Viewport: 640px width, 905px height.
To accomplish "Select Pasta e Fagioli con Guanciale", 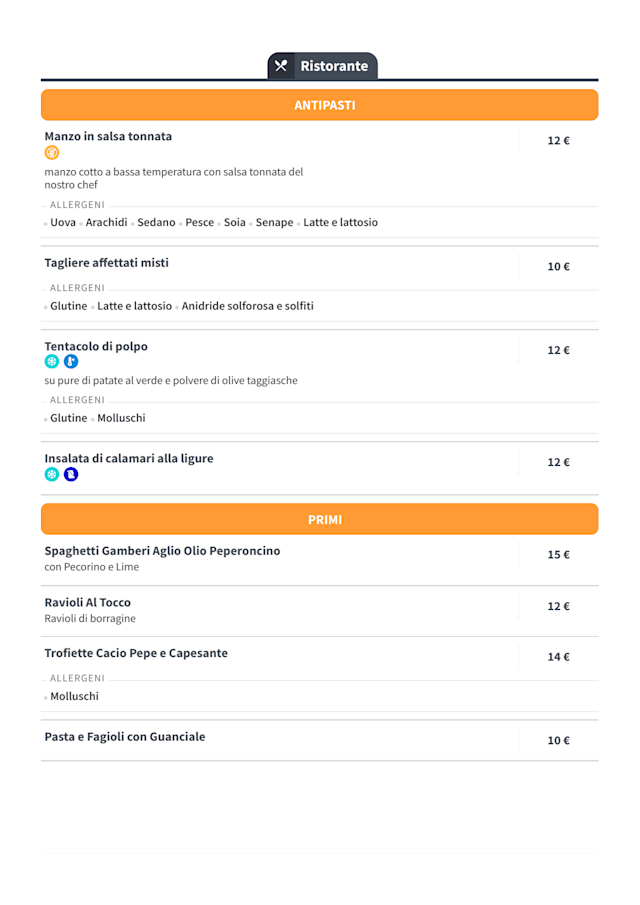I will 125,737.
